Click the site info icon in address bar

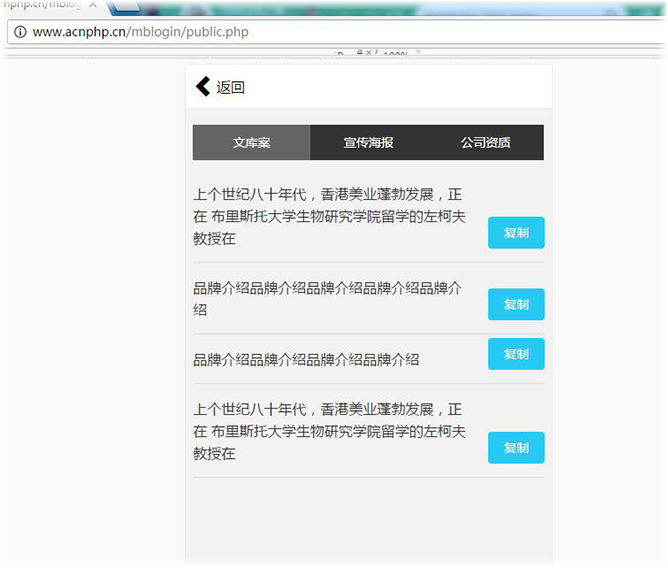19,32
